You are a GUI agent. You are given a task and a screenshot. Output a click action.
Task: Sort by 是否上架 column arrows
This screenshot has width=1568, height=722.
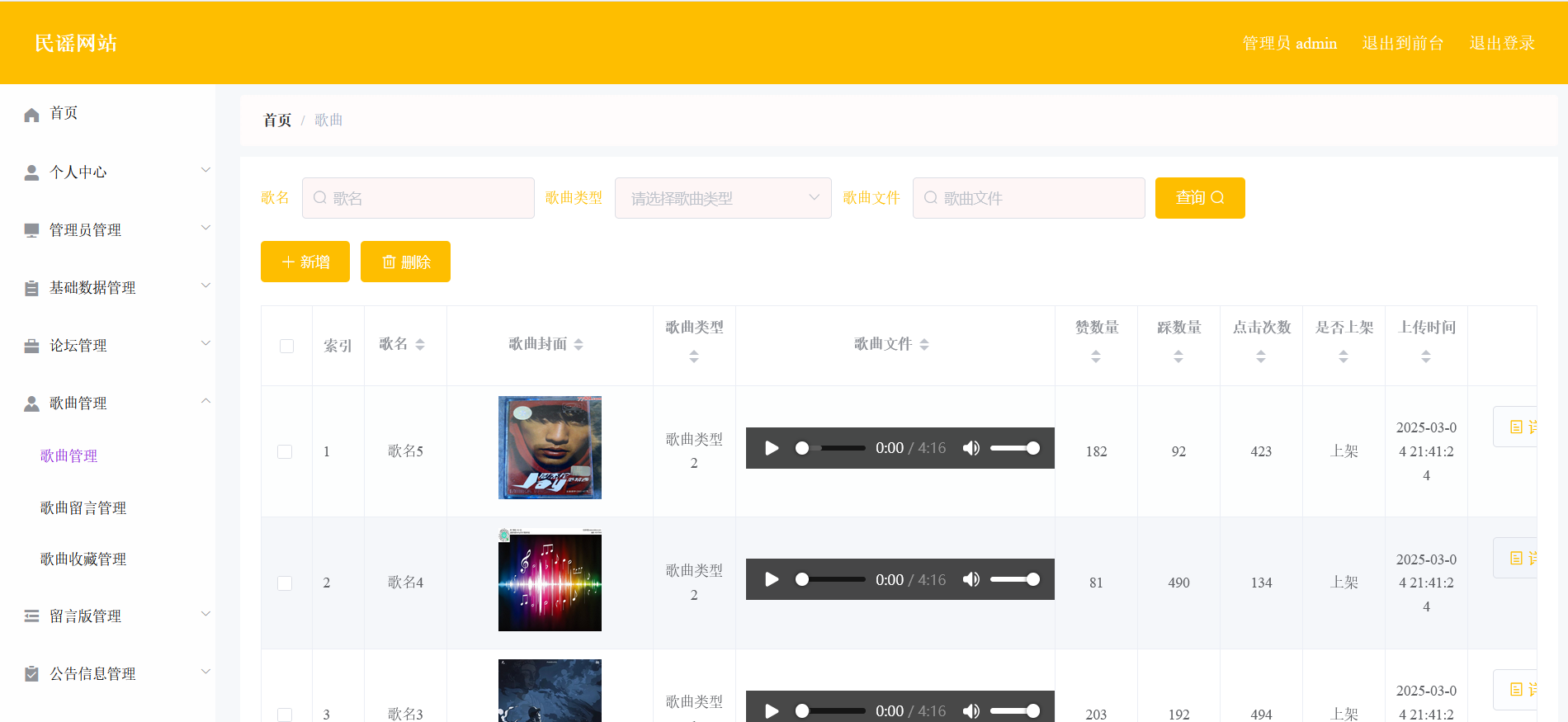coord(1344,356)
